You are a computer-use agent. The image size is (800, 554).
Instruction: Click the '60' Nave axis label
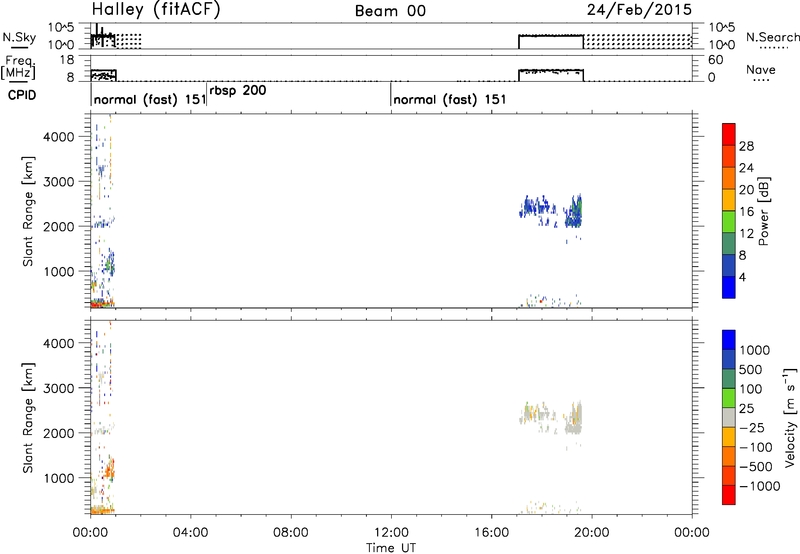[x=715, y=60]
